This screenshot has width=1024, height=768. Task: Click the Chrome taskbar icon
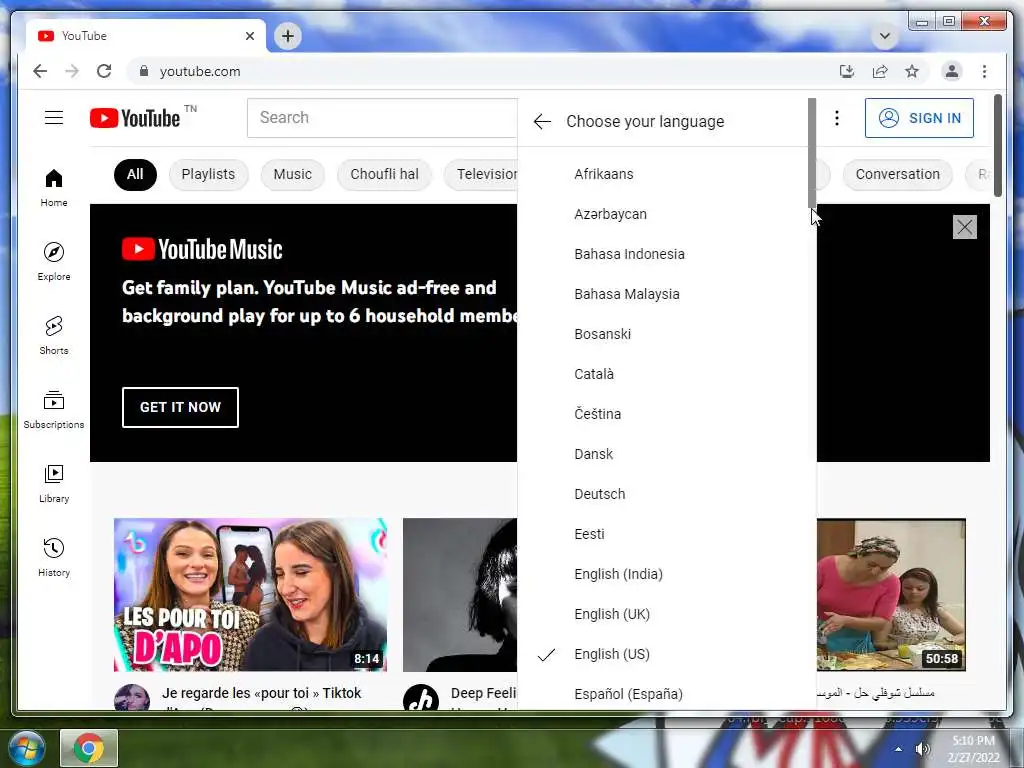point(89,748)
